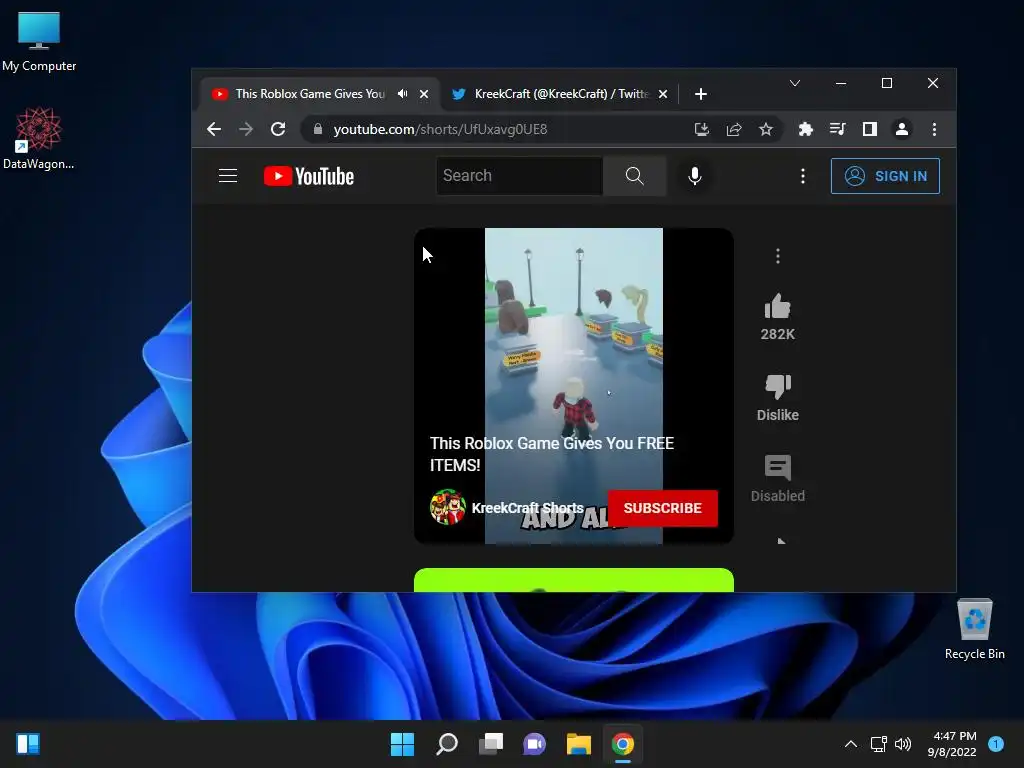This screenshot has height=768, width=1024.
Task: Go back with the browser back arrow
Action: [x=214, y=129]
